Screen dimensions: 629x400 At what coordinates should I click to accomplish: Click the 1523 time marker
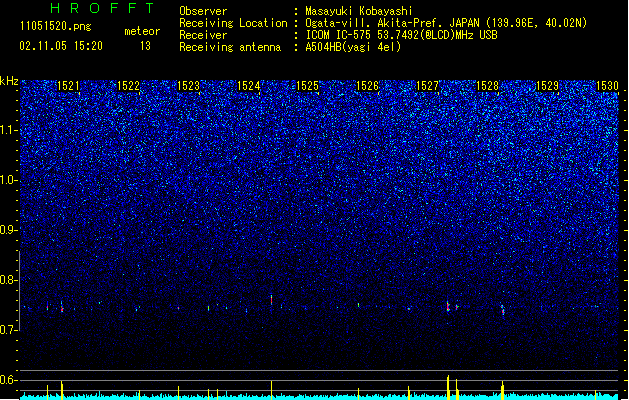[188, 86]
